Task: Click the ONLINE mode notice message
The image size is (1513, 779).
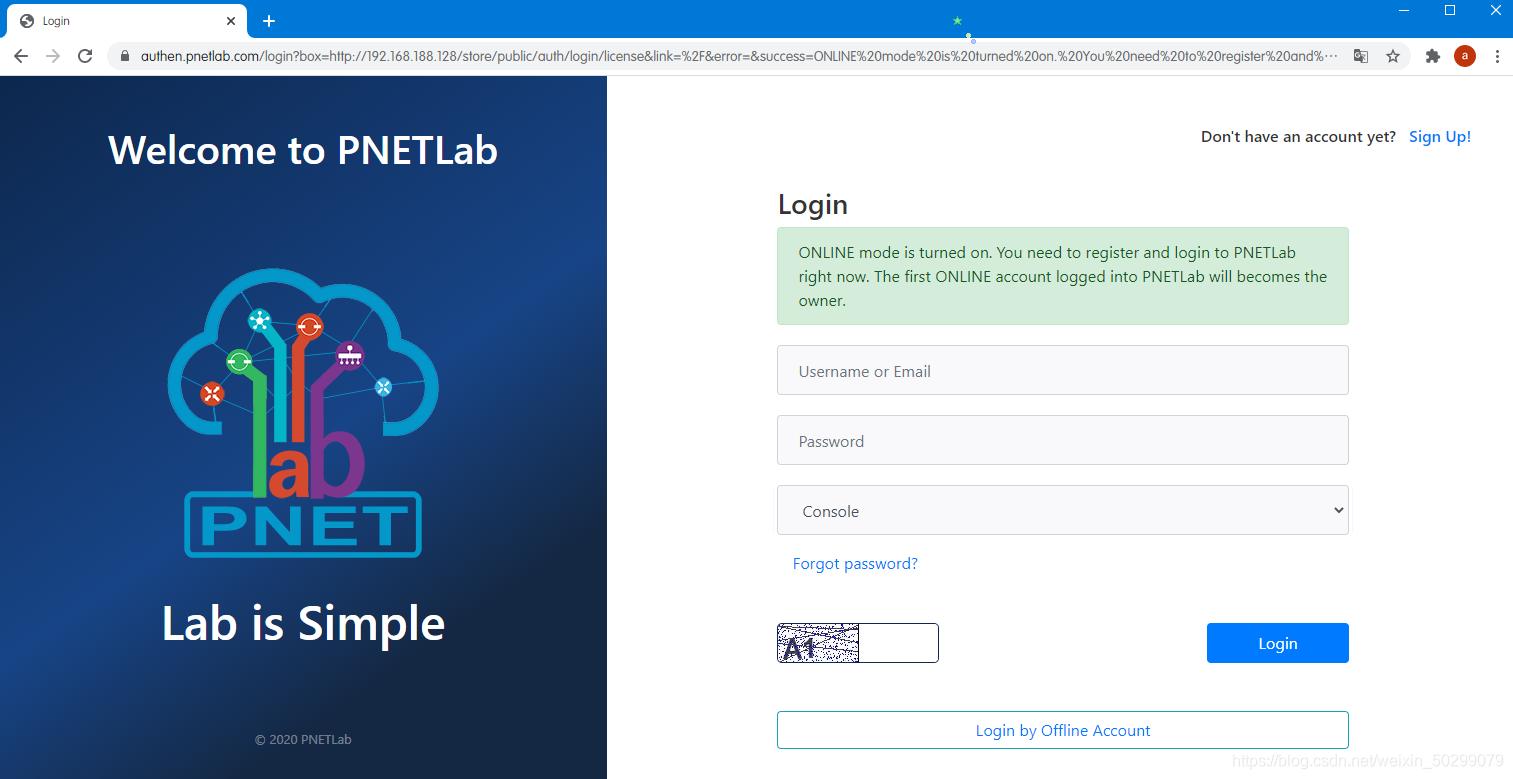Action: (1063, 276)
